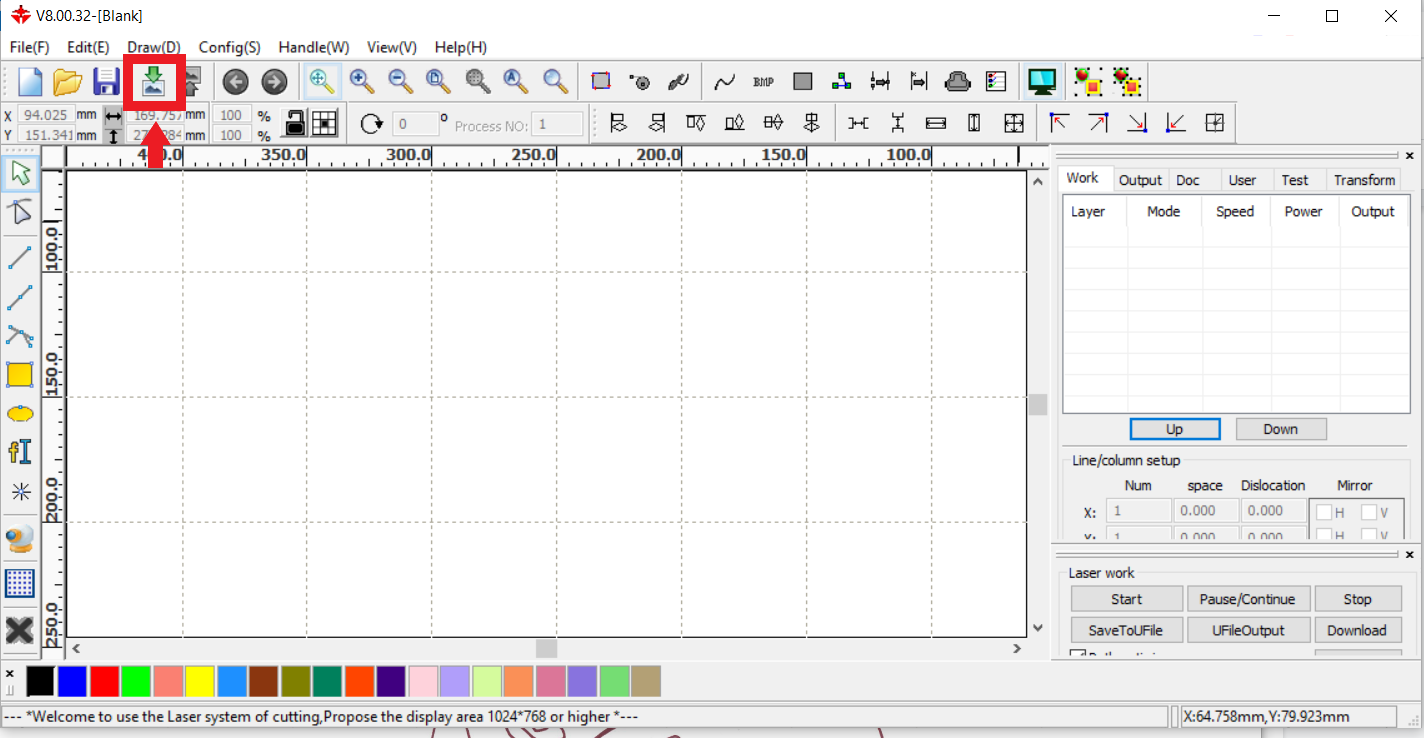Click the vertical canvas scrollbar thumb

point(1037,404)
